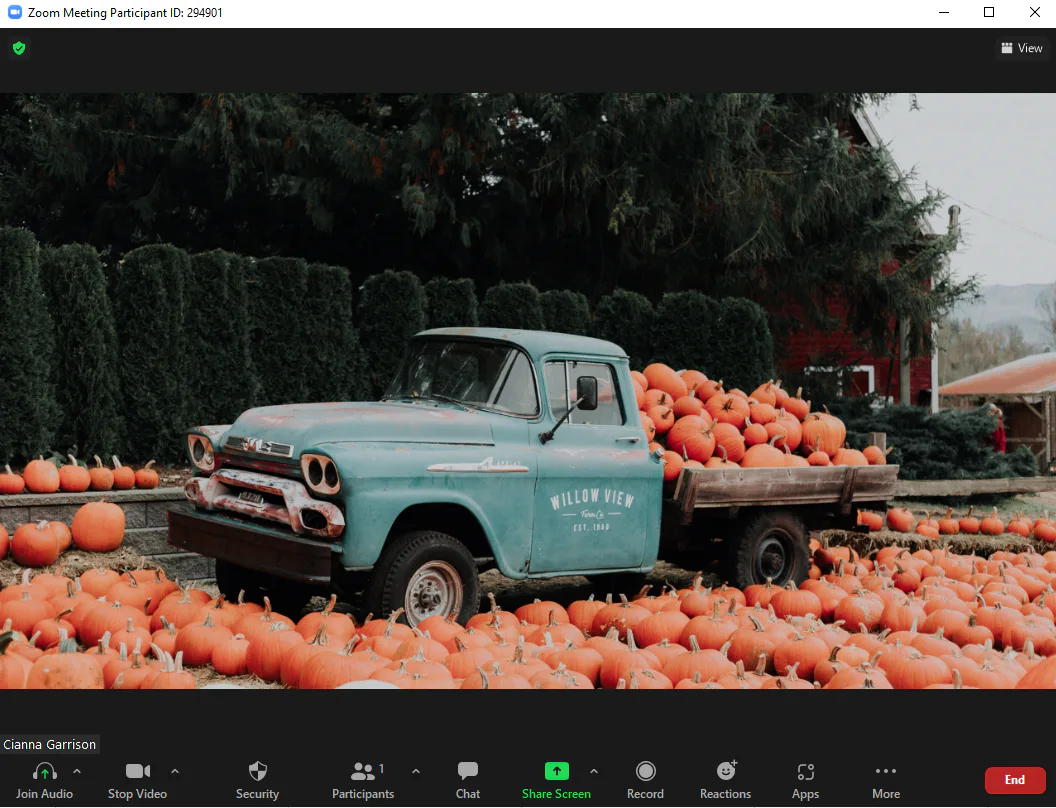Screen dimensions: 1056x808
Task: Open the Chat panel
Action: coord(467,781)
